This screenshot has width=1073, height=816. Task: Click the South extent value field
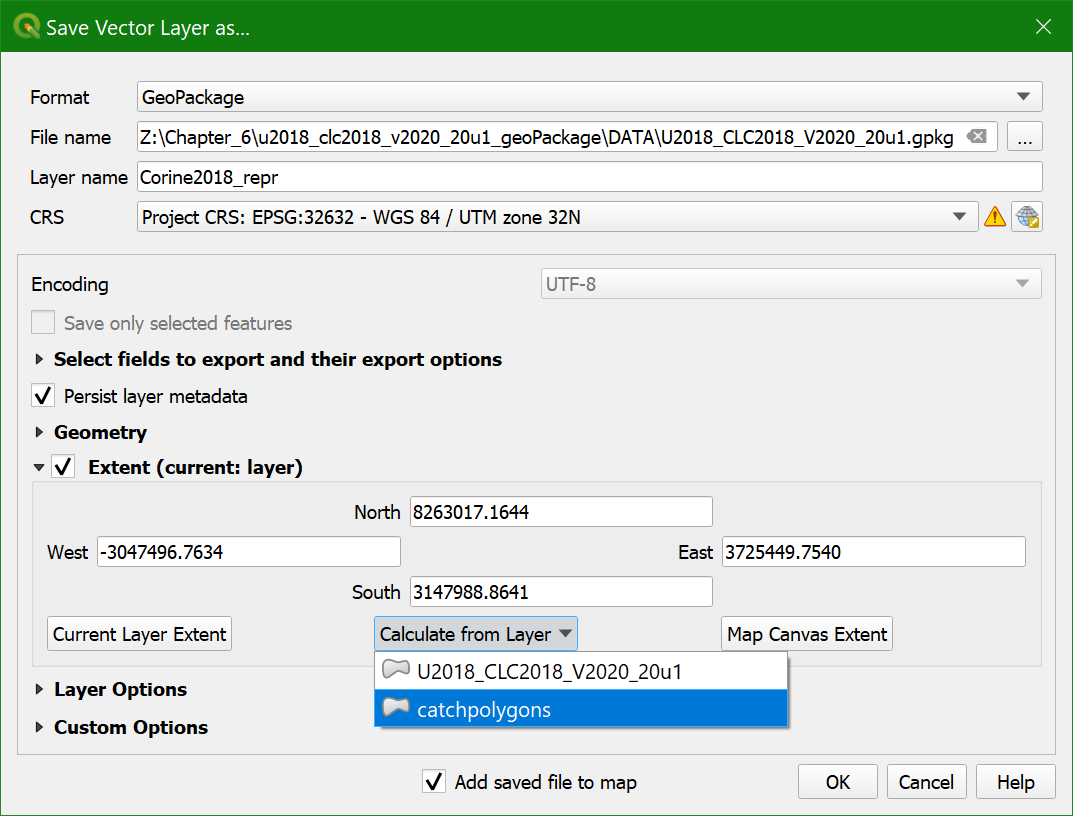(x=561, y=591)
